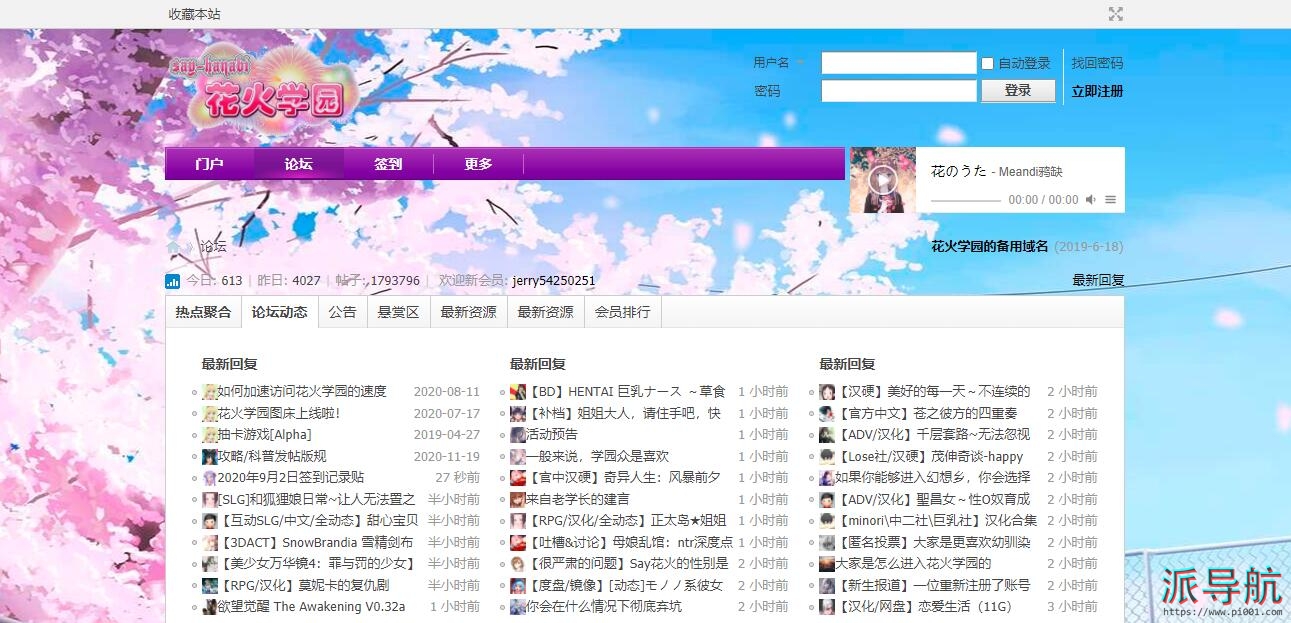Click the forum statistics bar-chart icon

tap(173, 281)
